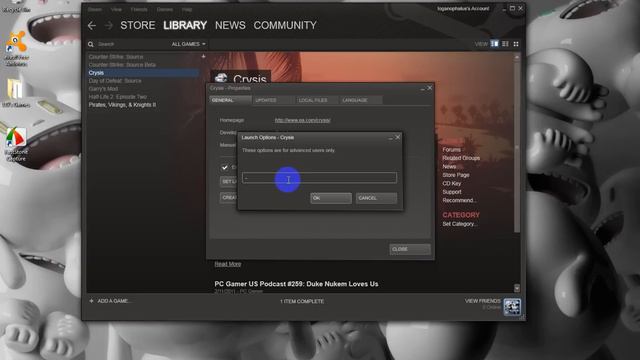Select Crysis in the games list
Screen dimensions: 640x360
click(x=143, y=73)
